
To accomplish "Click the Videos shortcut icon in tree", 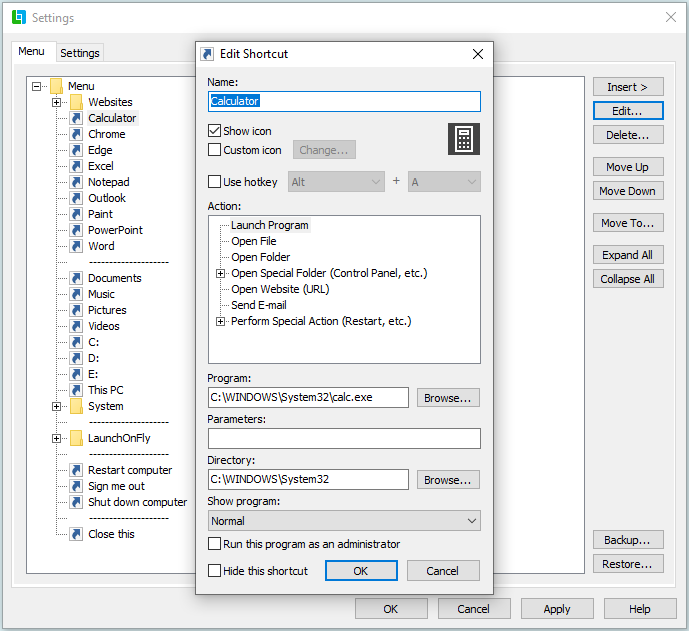I will pyautogui.click(x=76, y=326).
